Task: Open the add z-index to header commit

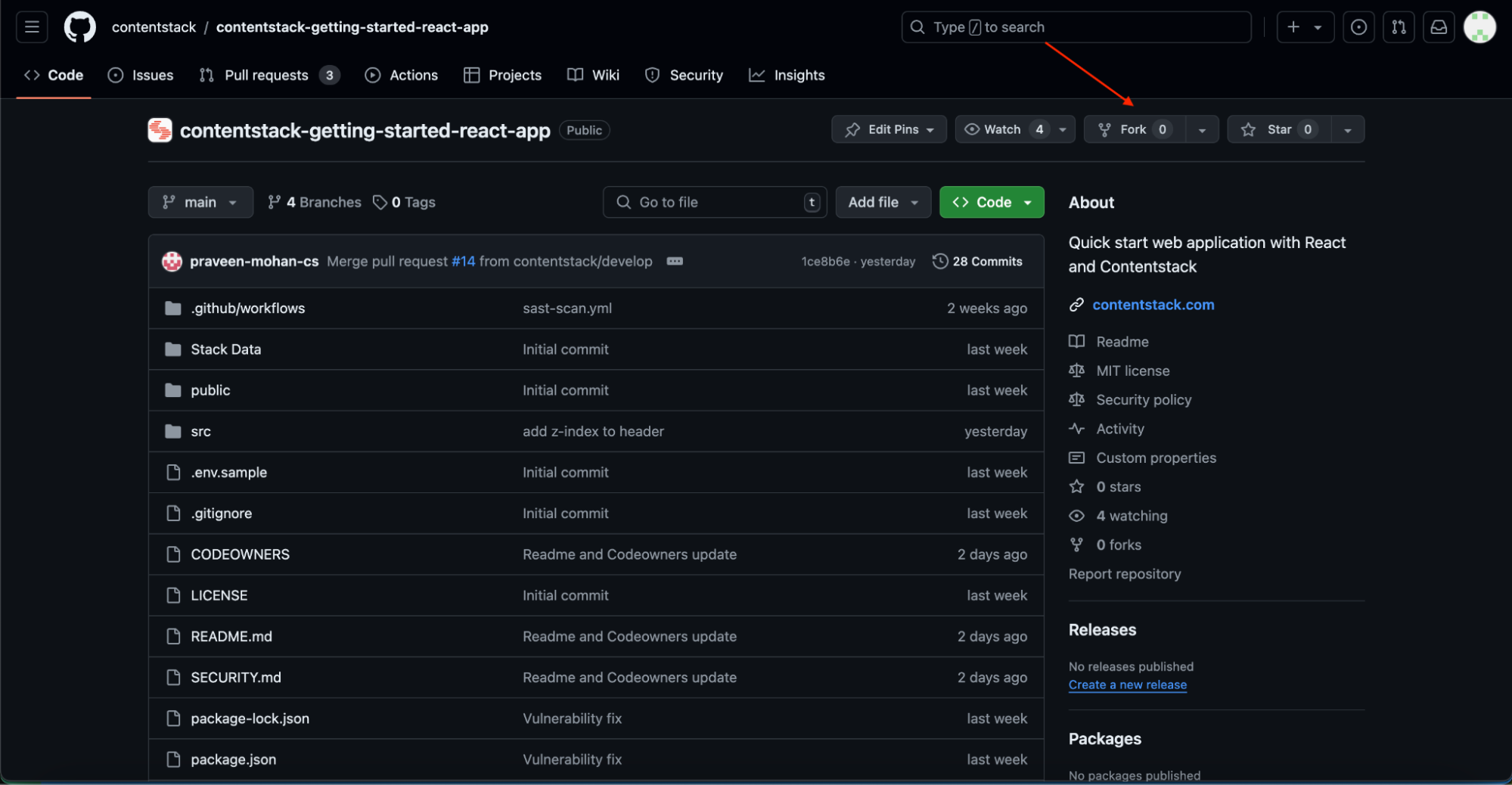Action: click(x=593, y=431)
